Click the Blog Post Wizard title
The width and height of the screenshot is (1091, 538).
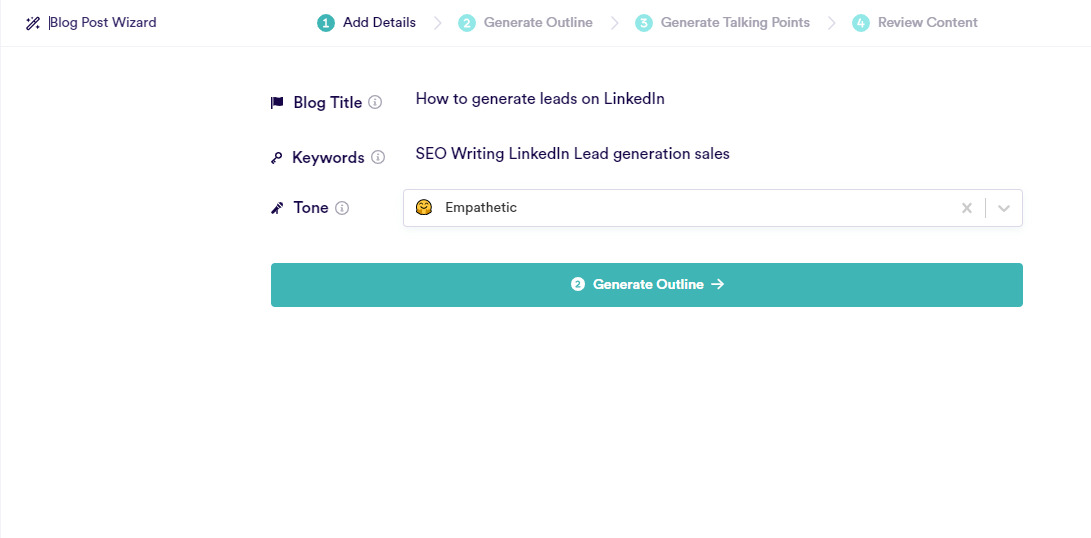point(103,22)
